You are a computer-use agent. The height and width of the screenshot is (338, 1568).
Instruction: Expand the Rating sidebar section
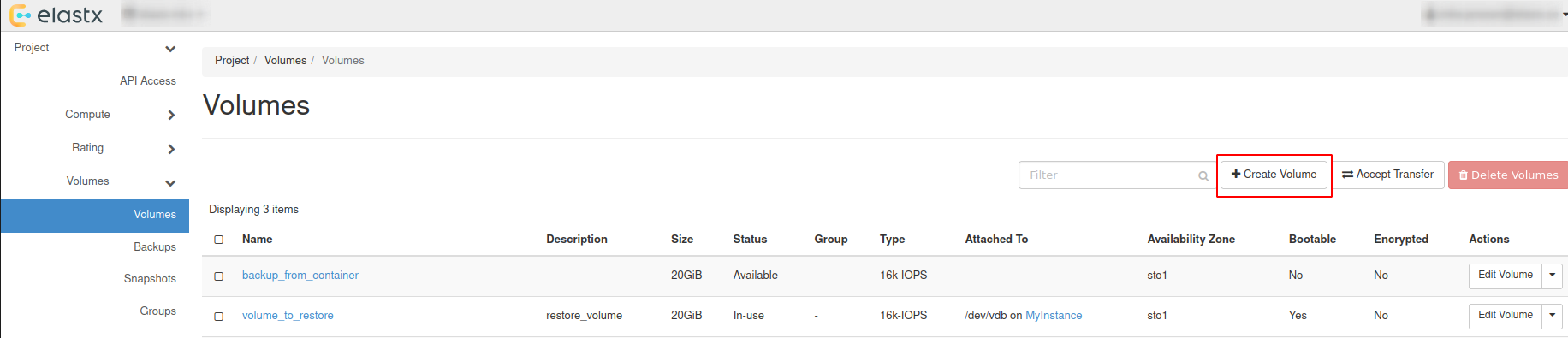pyautogui.click(x=171, y=148)
